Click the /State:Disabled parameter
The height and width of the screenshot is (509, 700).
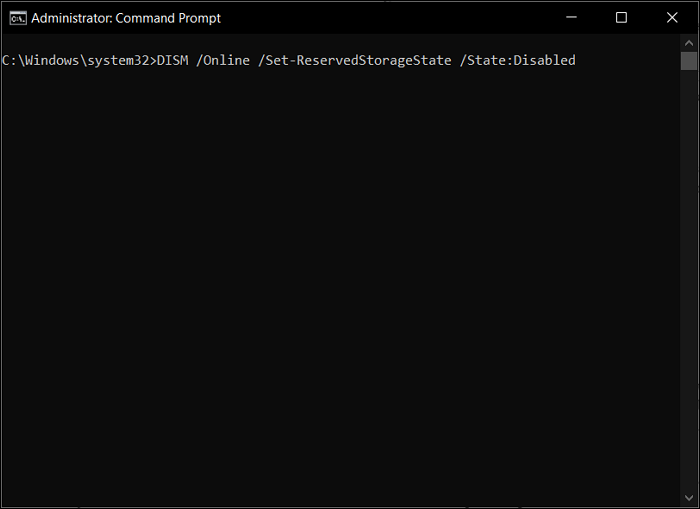[x=517, y=60]
